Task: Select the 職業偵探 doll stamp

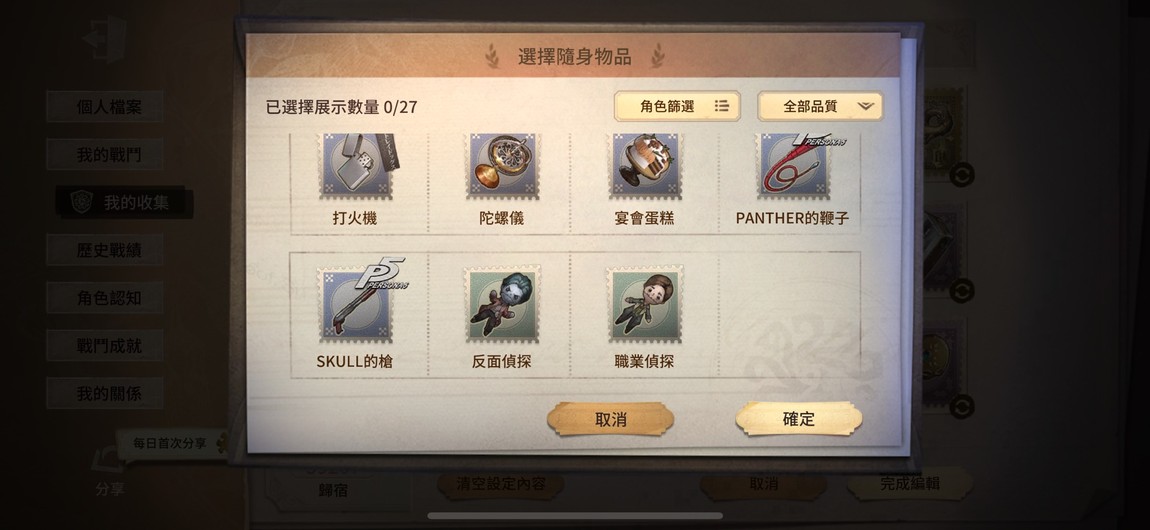Action: coord(645,304)
